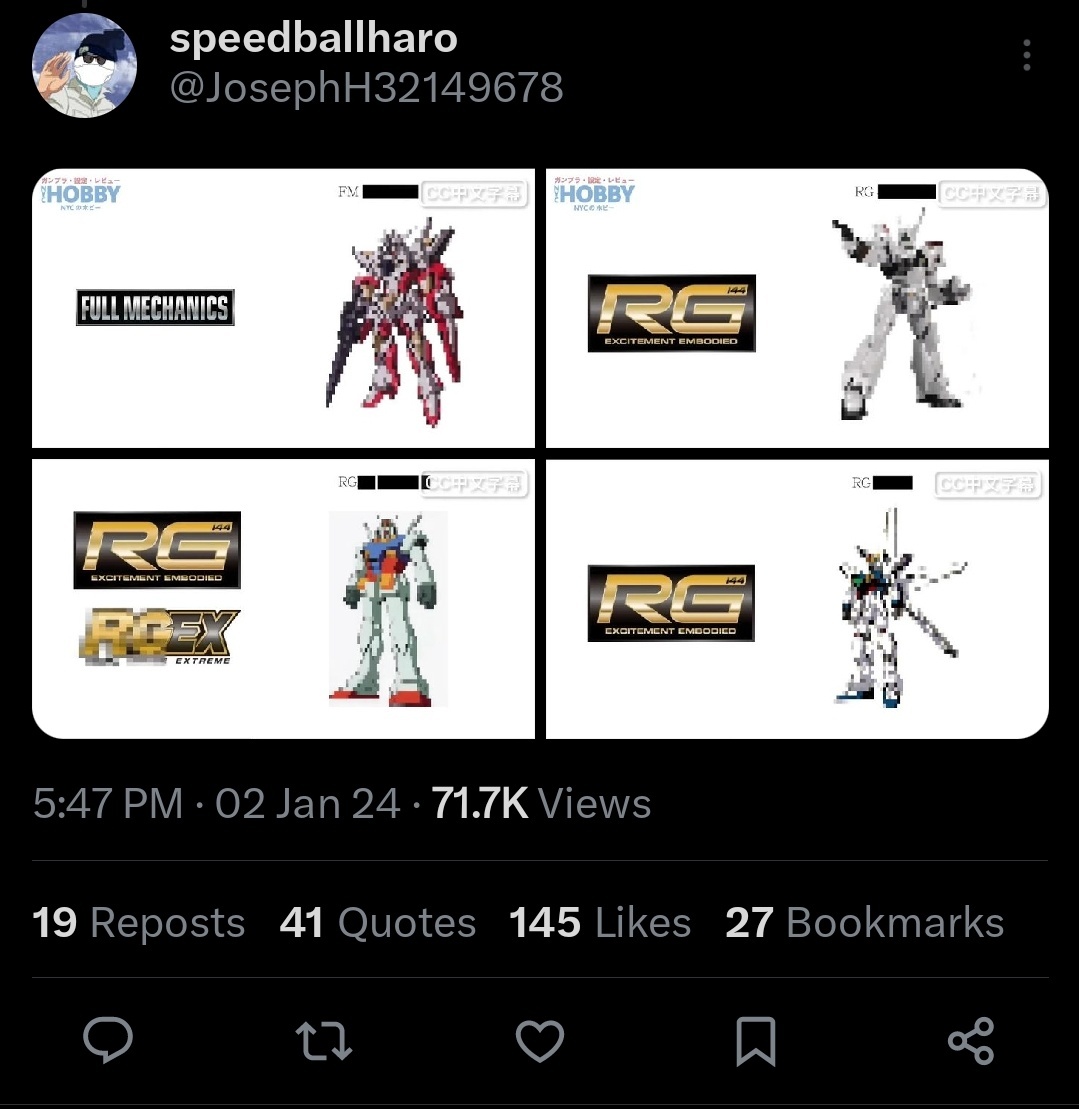Screen dimensions: 1079x1109
Task: View the 41 Quotes list
Action: click(x=378, y=922)
